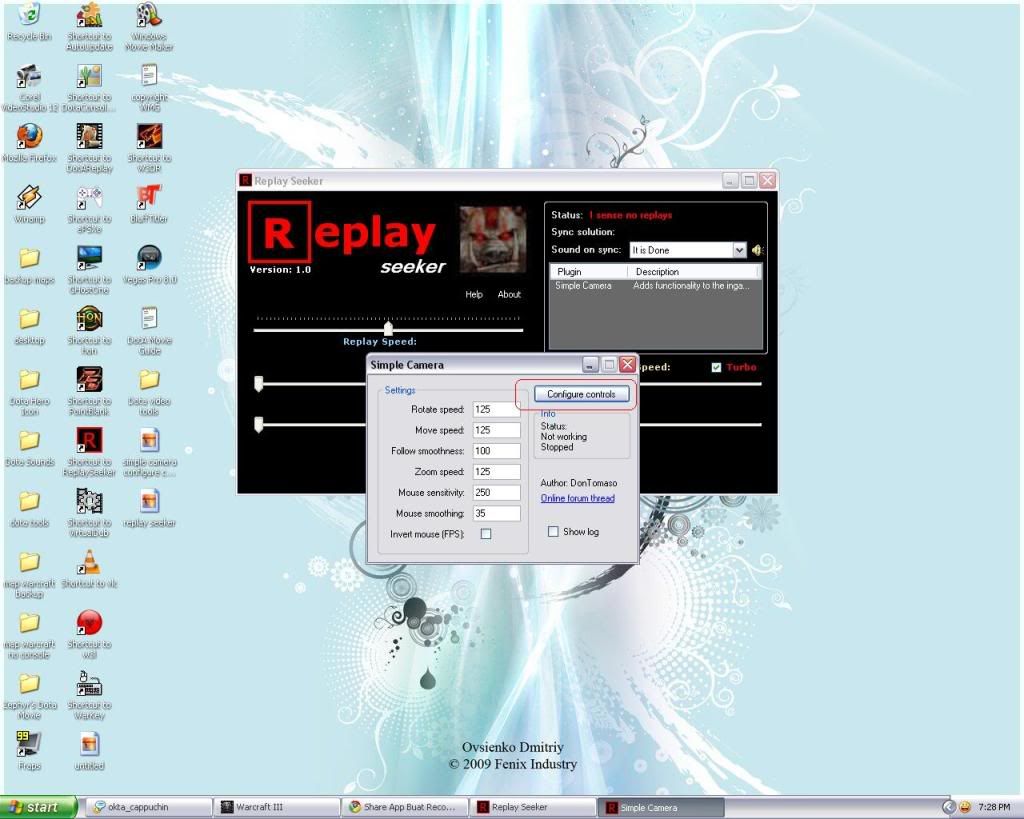
Task: Select the Shortcut to HoN icon
Action: pos(89,330)
